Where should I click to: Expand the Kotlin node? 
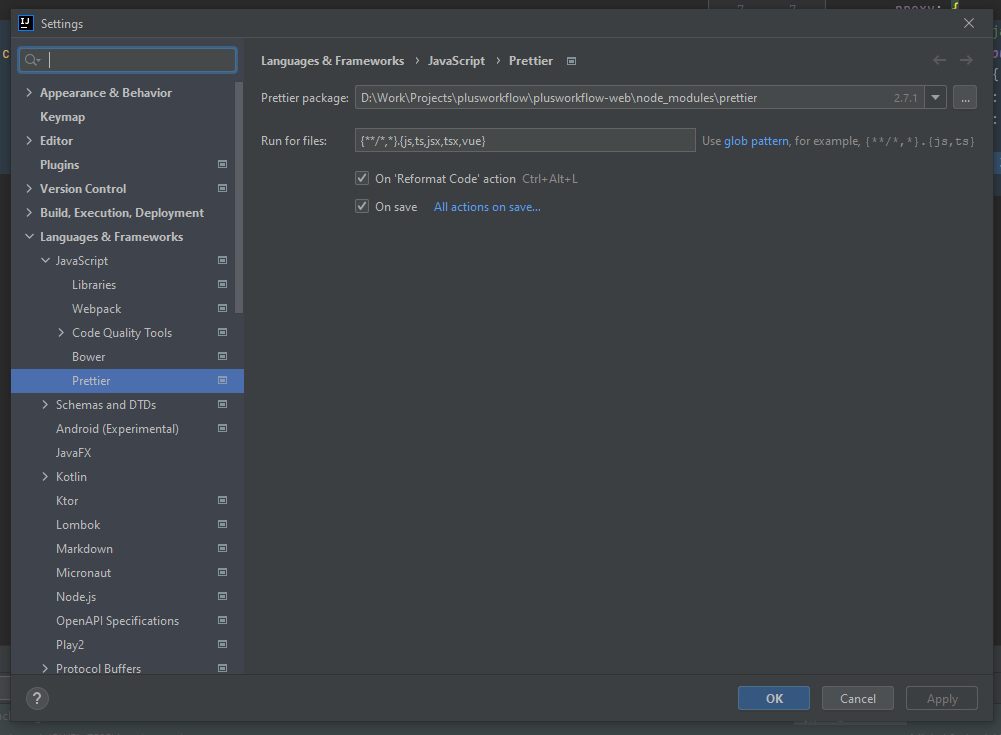(45, 476)
